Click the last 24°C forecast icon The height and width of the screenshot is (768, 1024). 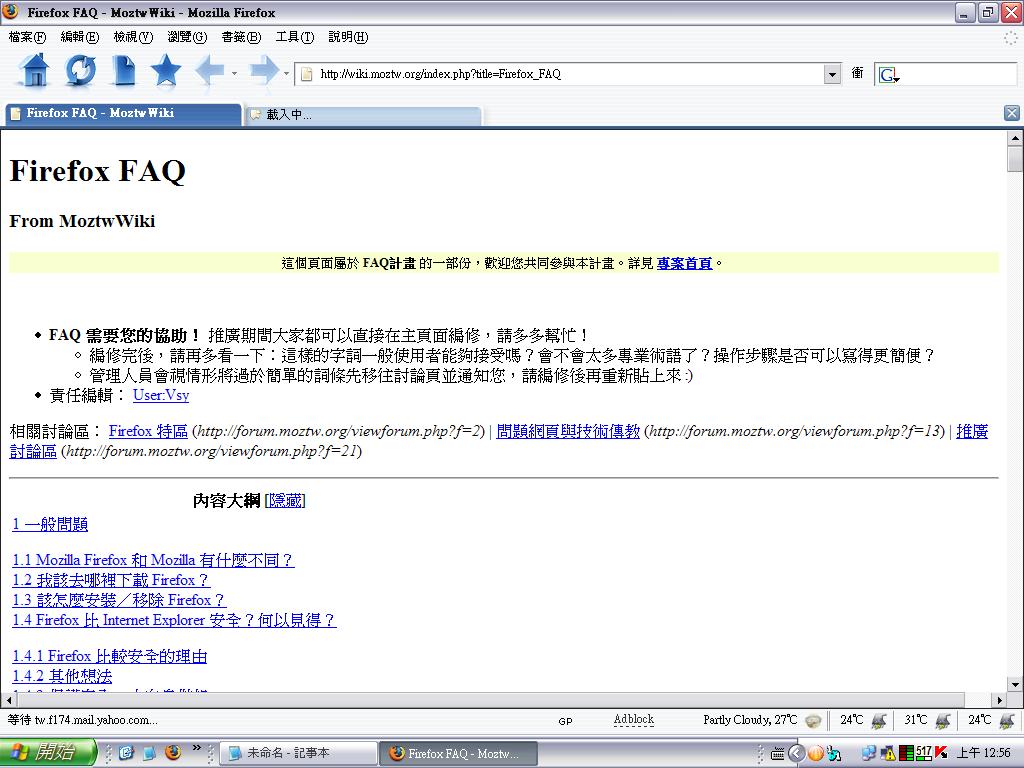pyautogui.click(x=1006, y=720)
